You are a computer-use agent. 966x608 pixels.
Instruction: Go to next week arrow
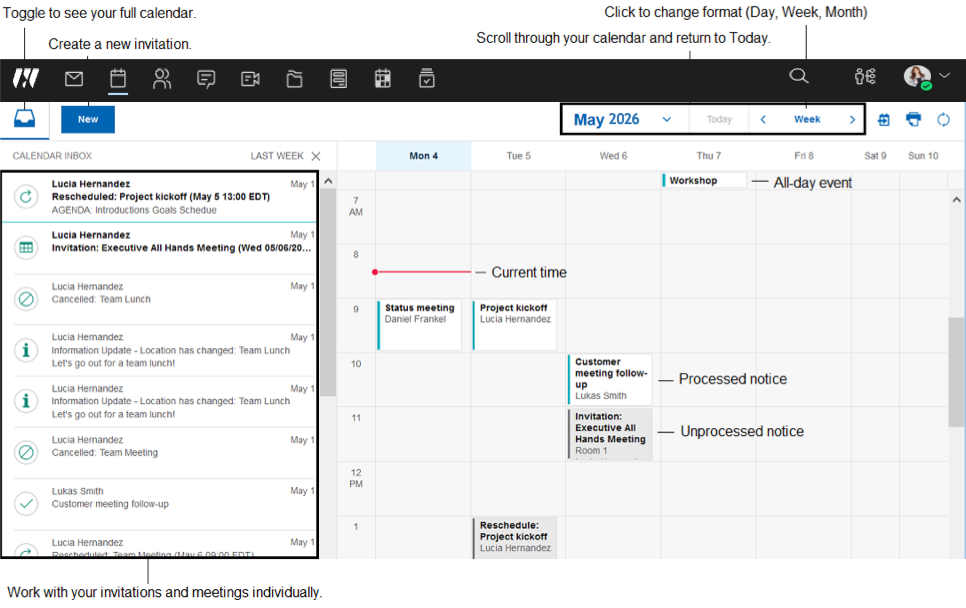coord(852,120)
